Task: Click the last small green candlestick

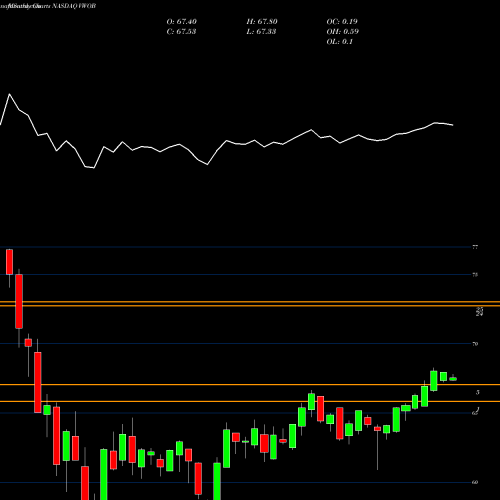Action: coord(453,379)
